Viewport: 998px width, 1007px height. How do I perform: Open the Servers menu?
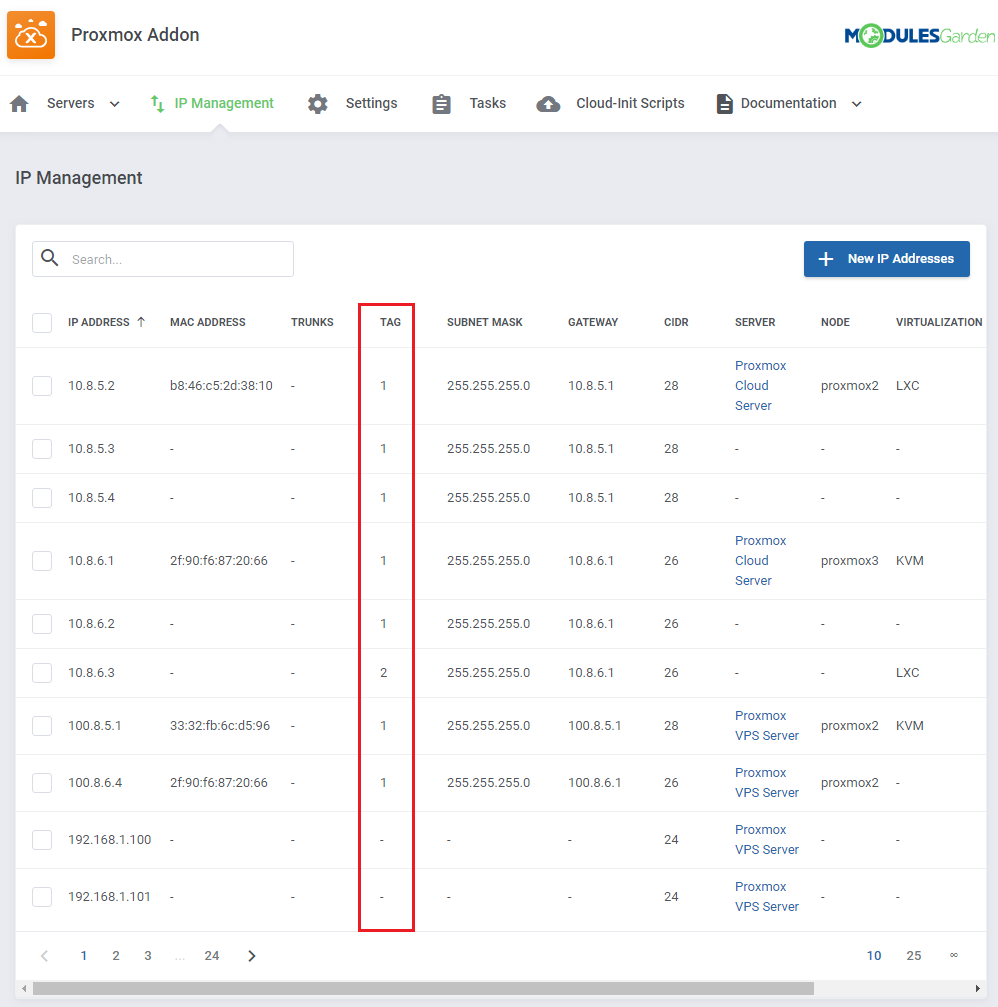pyautogui.click(x=71, y=103)
